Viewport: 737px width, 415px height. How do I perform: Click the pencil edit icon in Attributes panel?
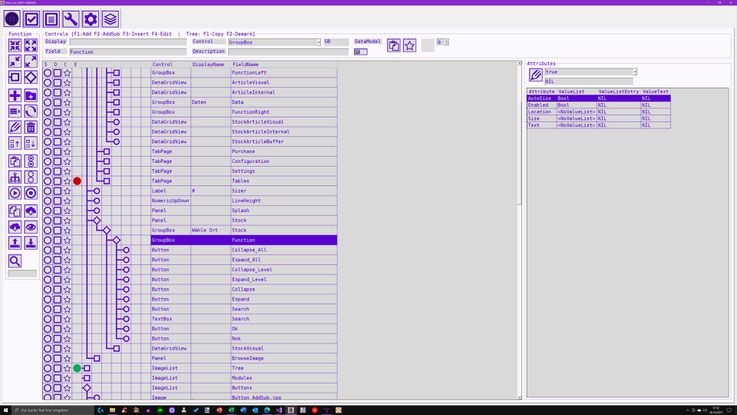(x=536, y=75)
